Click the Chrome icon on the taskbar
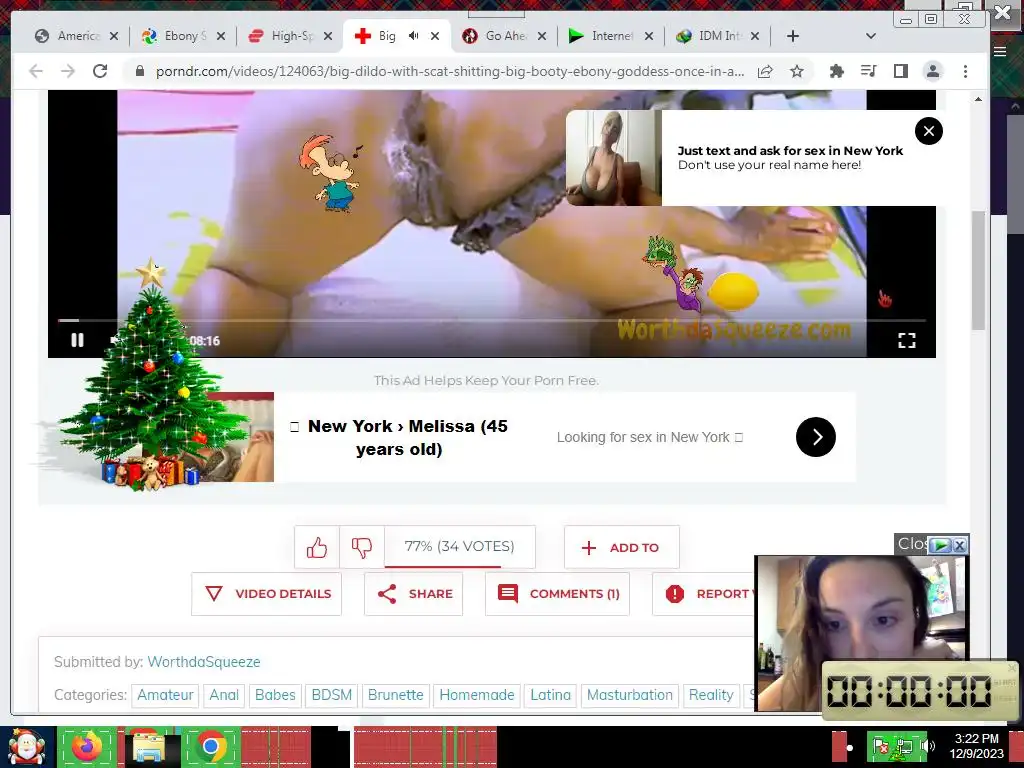 (x=210, y=747)
